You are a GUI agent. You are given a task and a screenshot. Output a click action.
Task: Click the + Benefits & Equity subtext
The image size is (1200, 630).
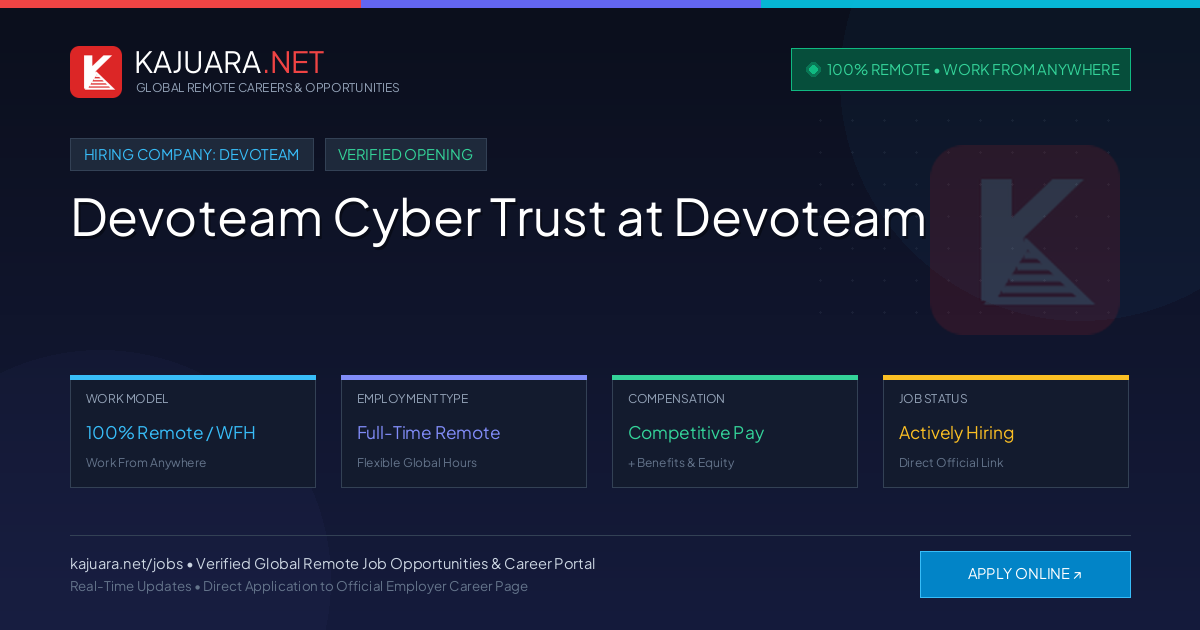681,463
